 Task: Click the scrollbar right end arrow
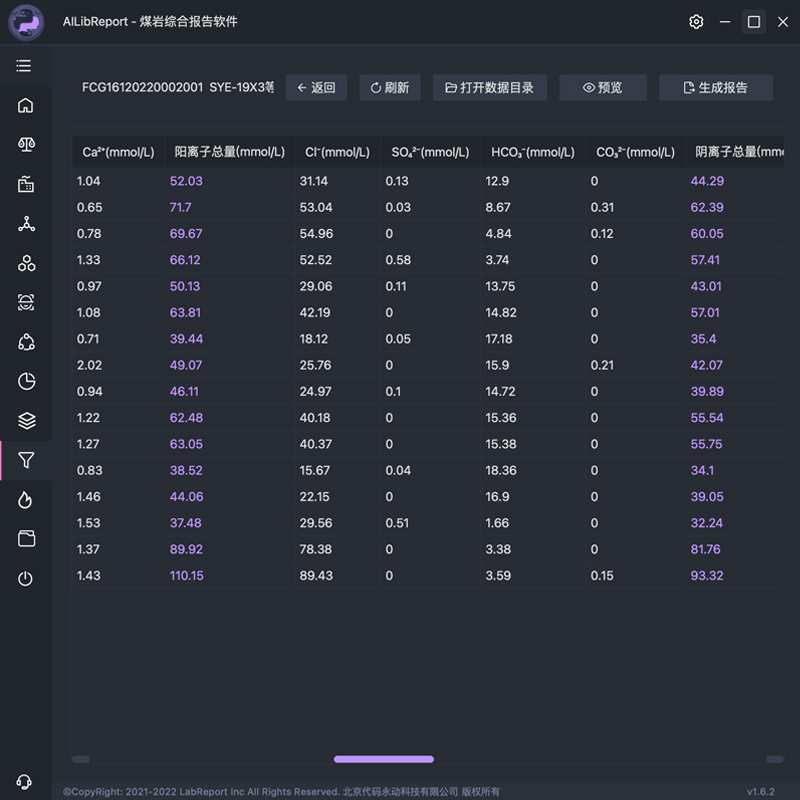click(x=774, y=759)
